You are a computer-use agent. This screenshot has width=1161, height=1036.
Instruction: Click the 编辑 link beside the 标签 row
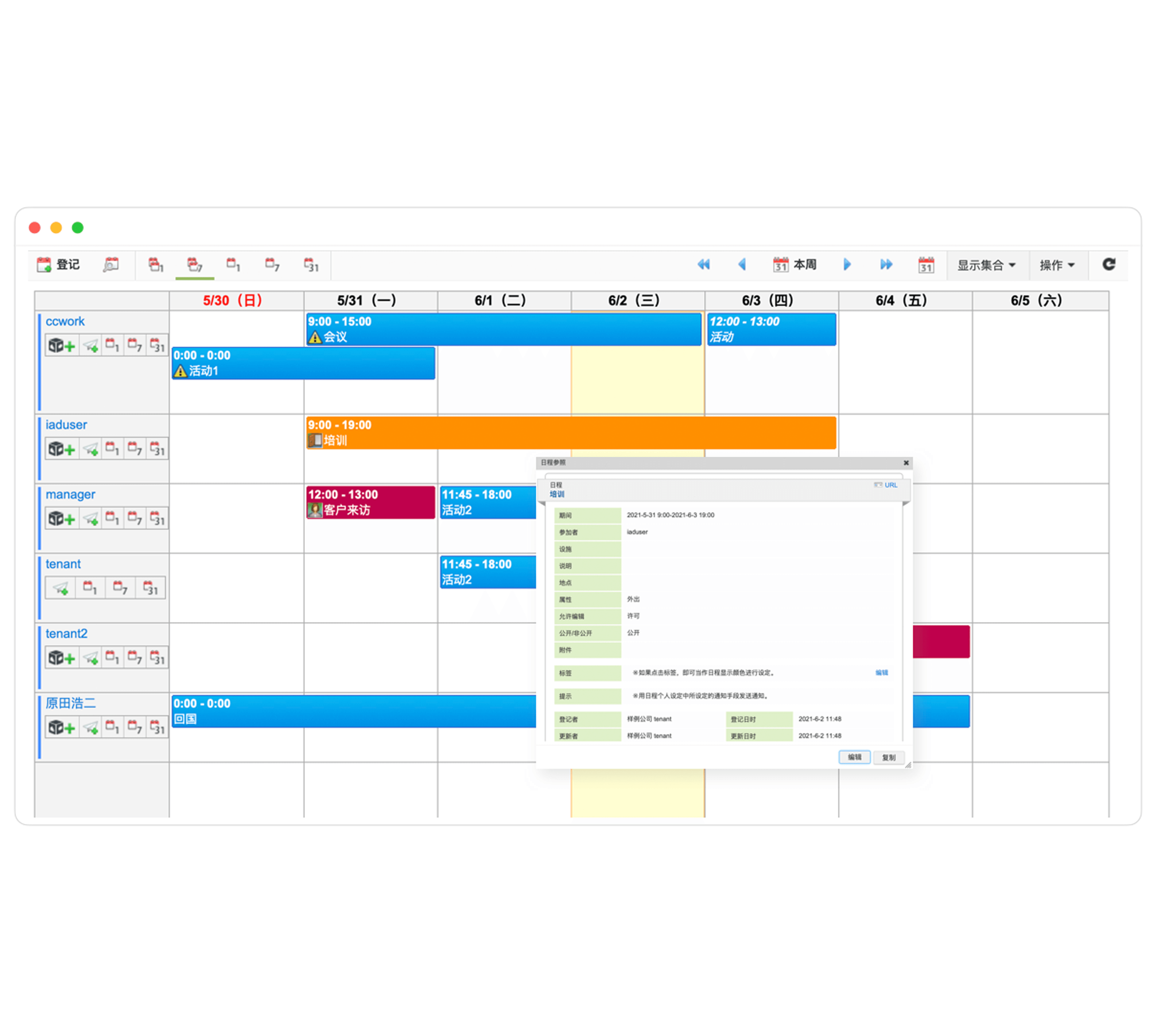click(881, 673)
